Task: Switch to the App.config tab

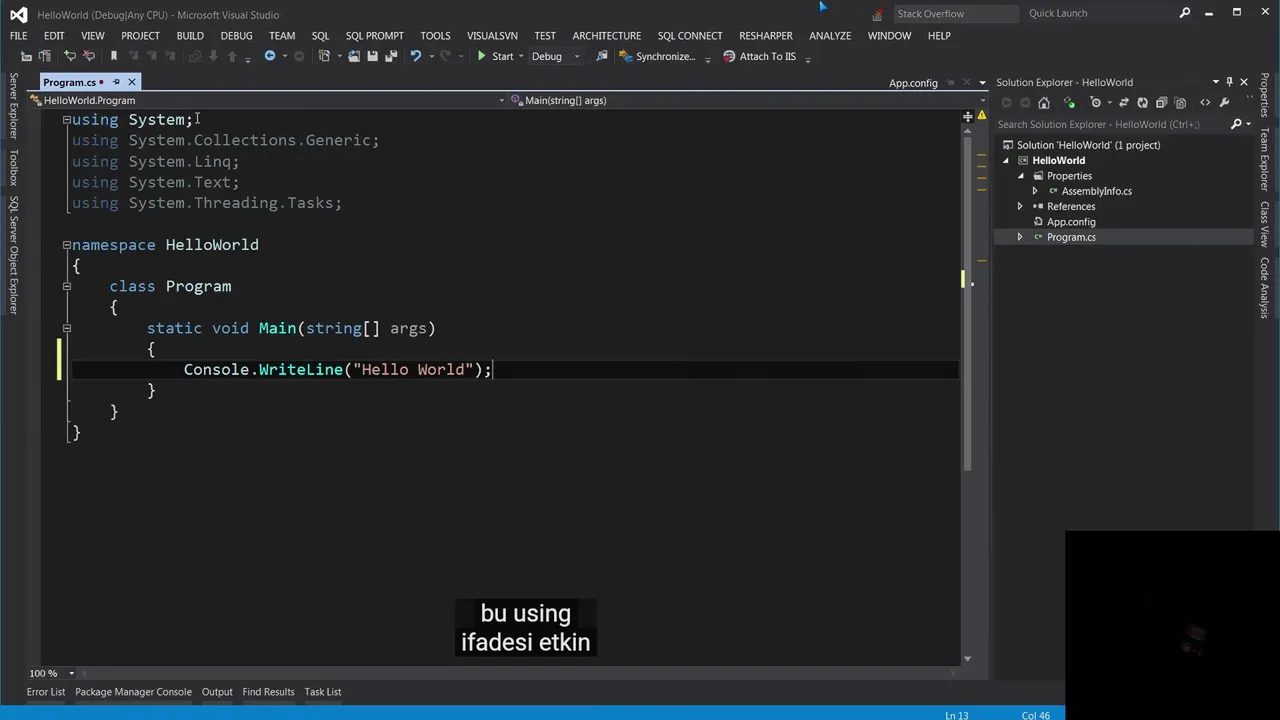Action: point(913,83)
